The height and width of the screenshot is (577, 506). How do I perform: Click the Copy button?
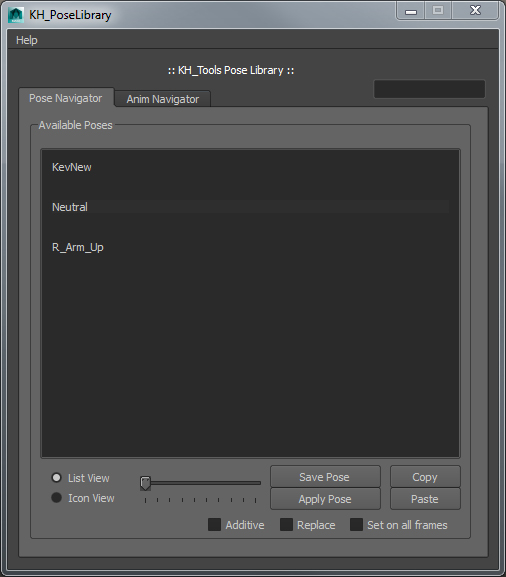[x=425, y=477]
